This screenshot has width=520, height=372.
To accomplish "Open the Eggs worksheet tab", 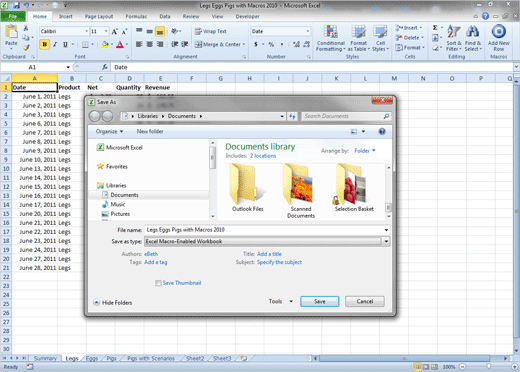I will 92,358.
